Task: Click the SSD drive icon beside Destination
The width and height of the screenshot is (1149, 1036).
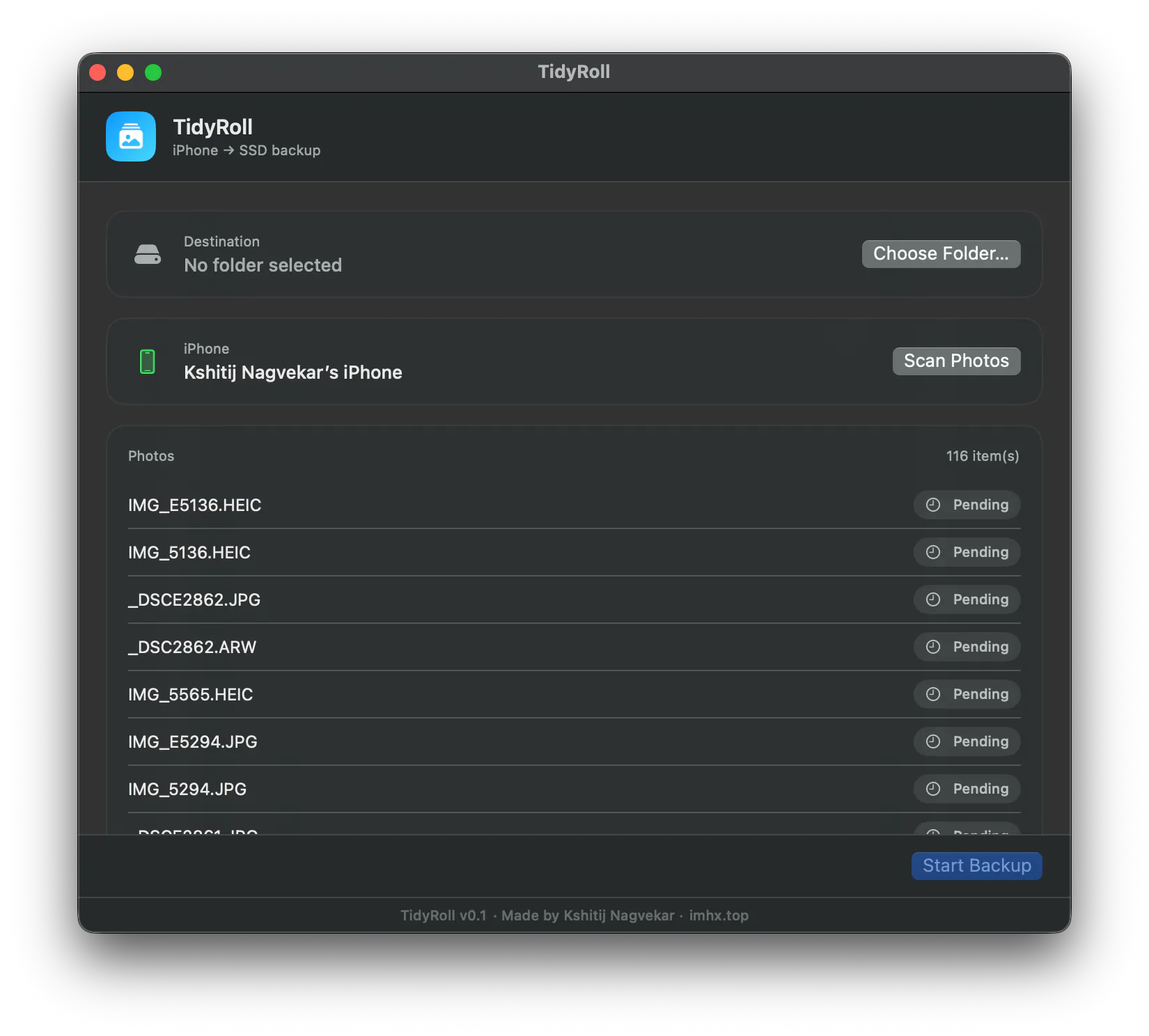Action: coord(148,254)
